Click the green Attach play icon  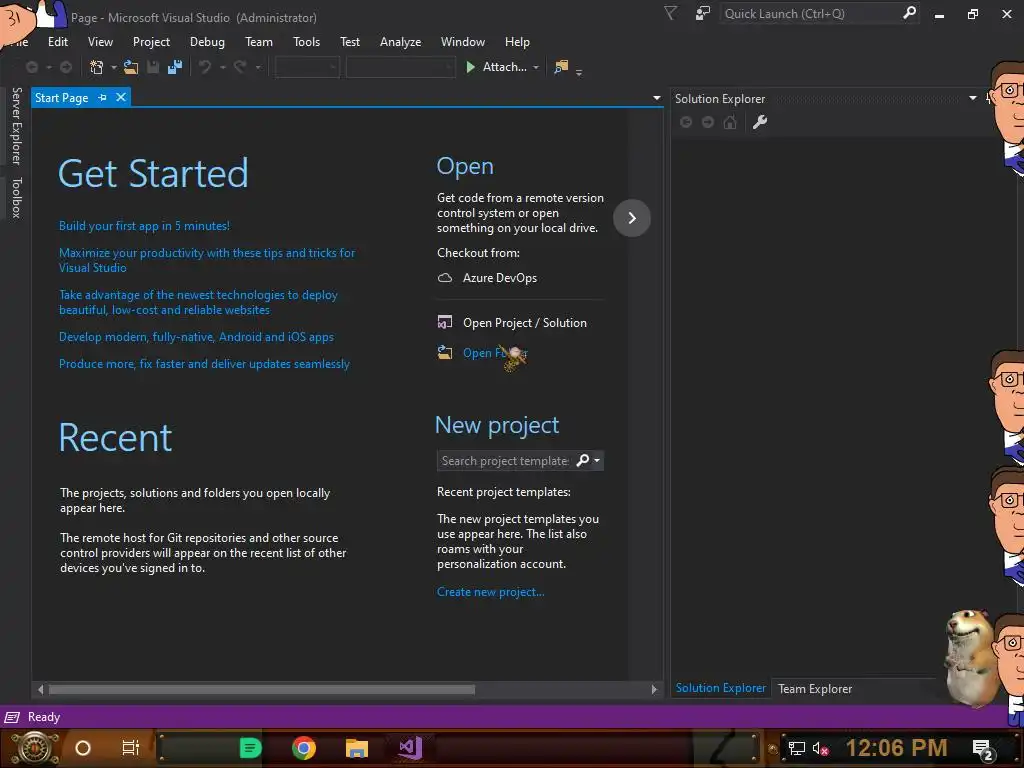(x=470, y=67)
